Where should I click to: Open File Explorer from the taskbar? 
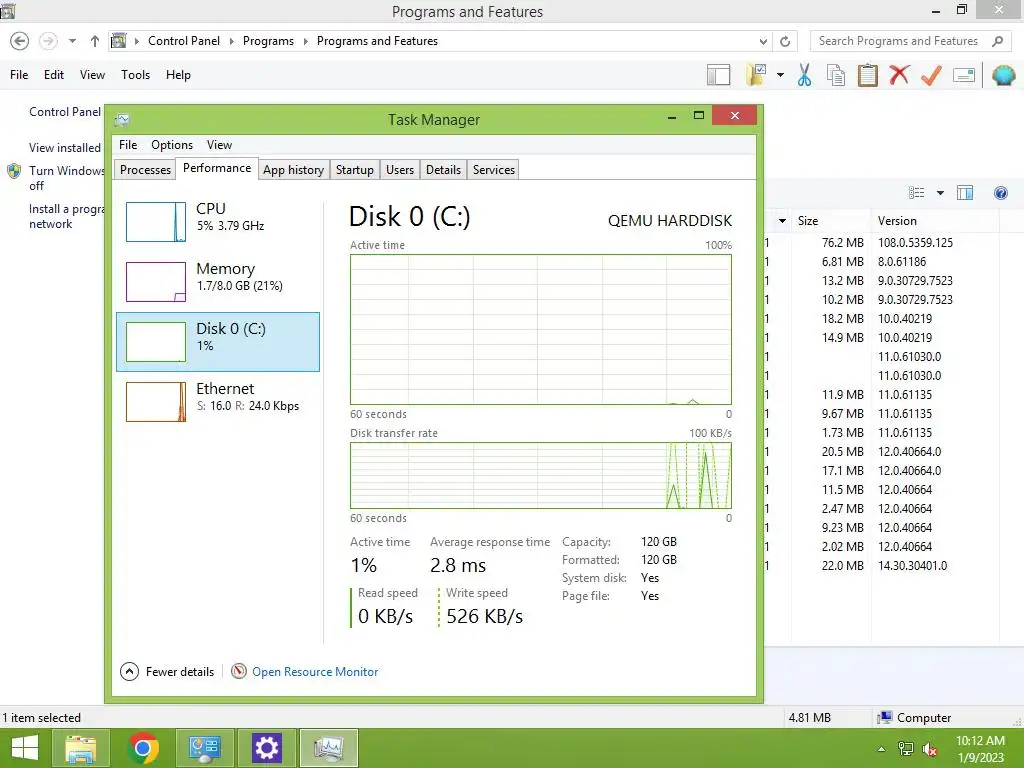80,748
